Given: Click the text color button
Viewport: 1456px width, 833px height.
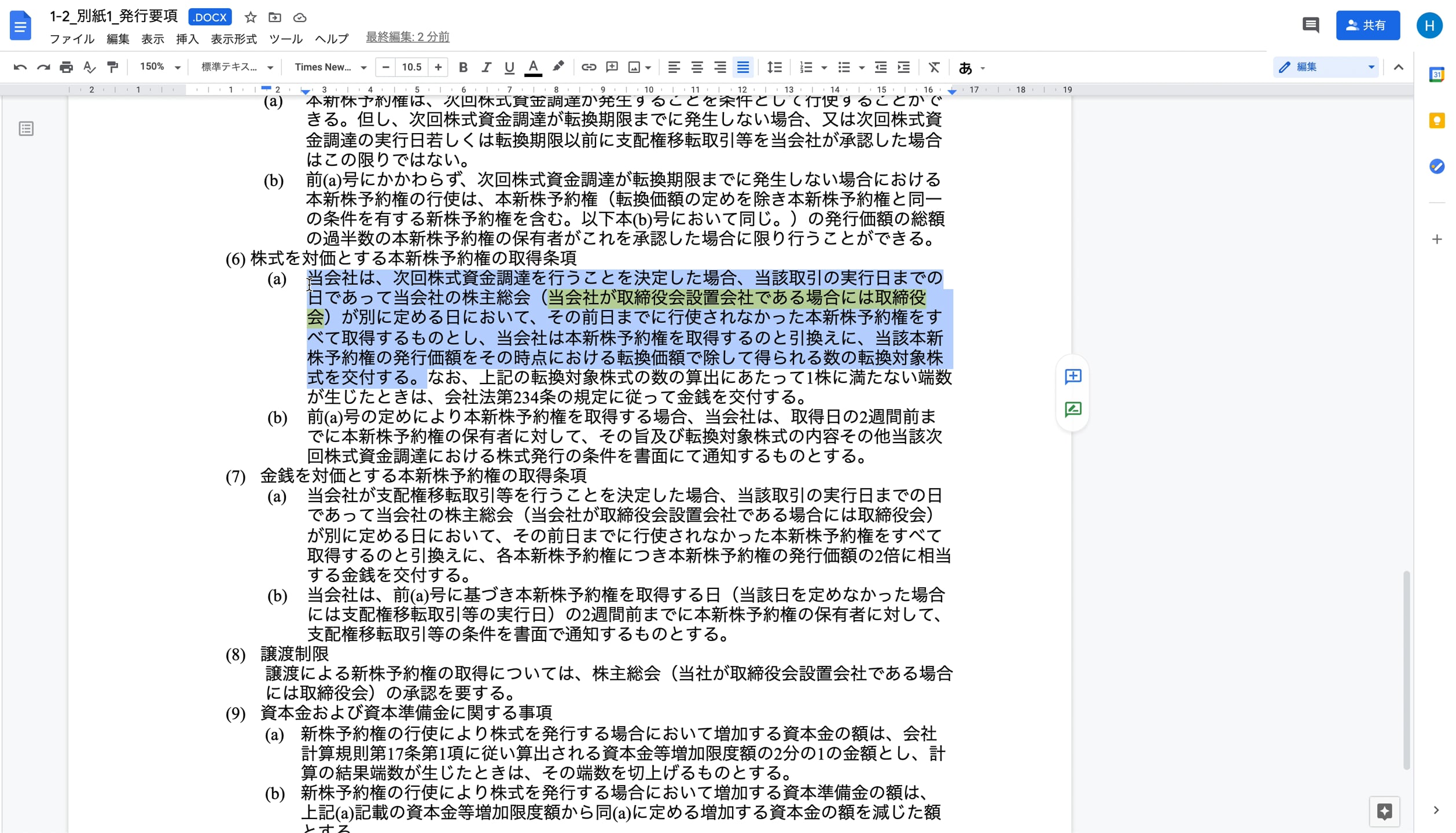Looking at the screenshot, I should click(533, 67).
